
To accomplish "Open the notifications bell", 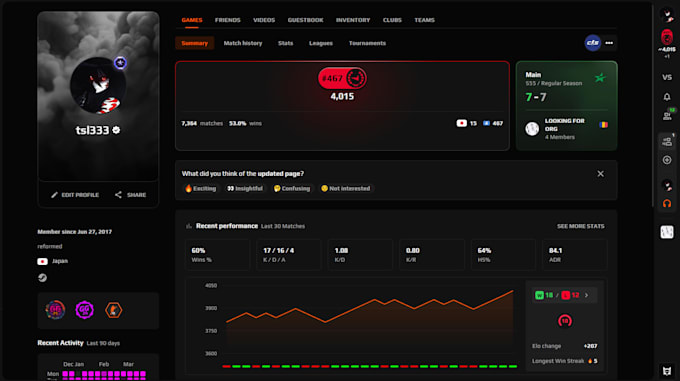I will [667, 97].
